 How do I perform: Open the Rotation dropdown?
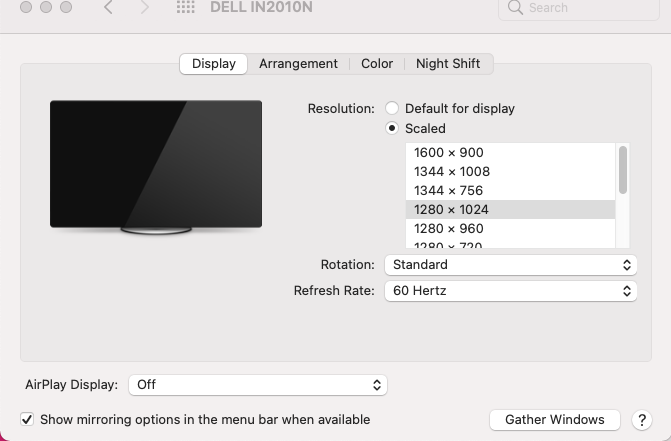[510, 265]
